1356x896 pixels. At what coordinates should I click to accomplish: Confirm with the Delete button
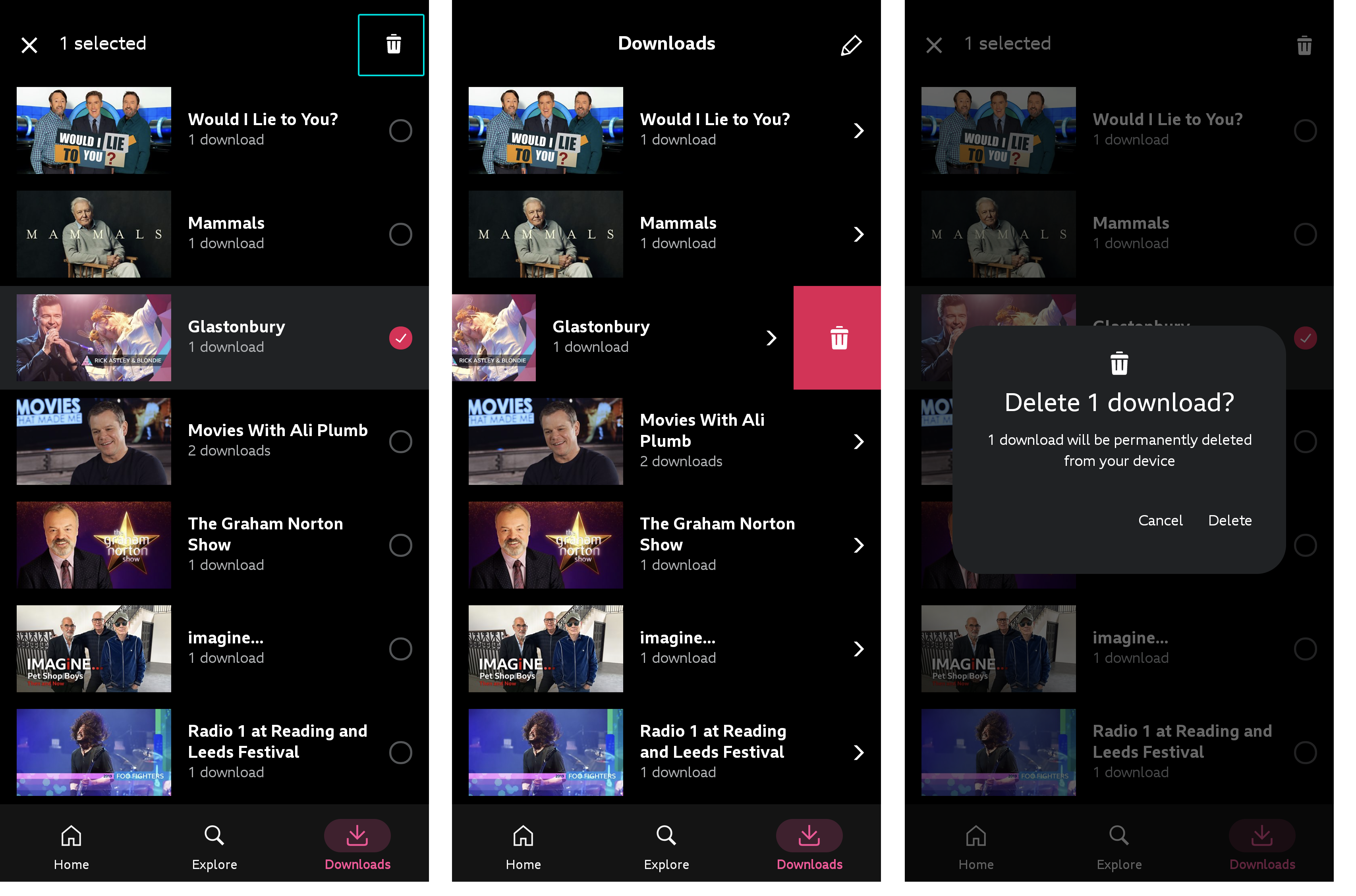point(1230,520)
